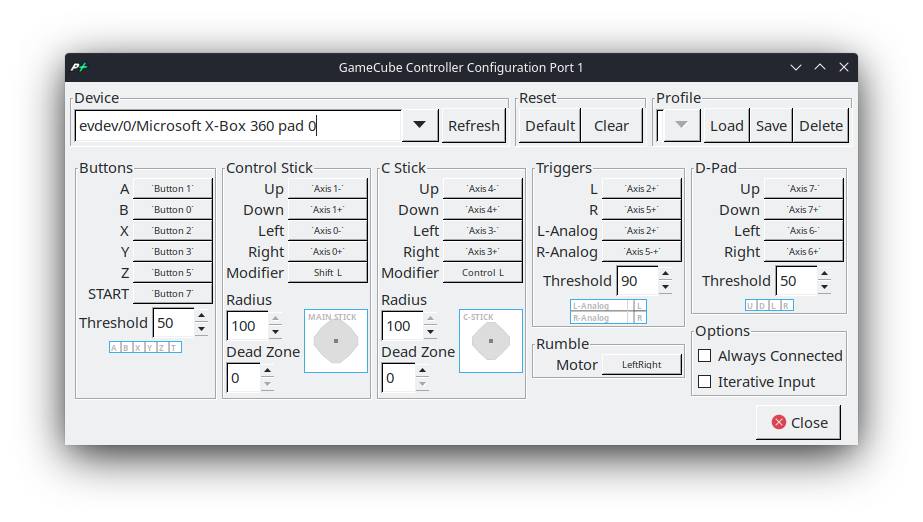Click the device name text field
The width and height of the screenshot is (923, 522).
tap(238, 125)
